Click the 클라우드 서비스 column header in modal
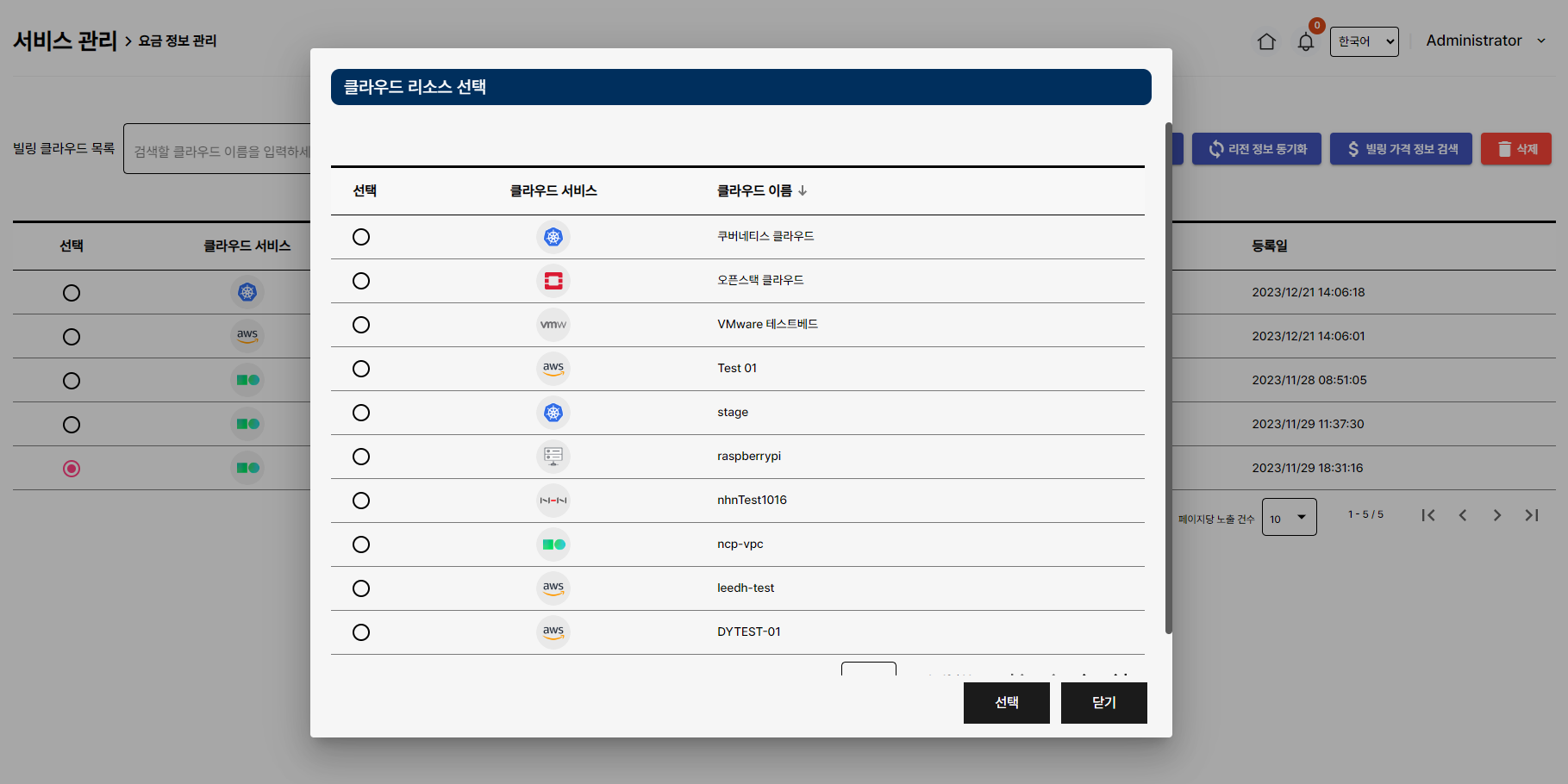1568x784 pixels. 553,190
